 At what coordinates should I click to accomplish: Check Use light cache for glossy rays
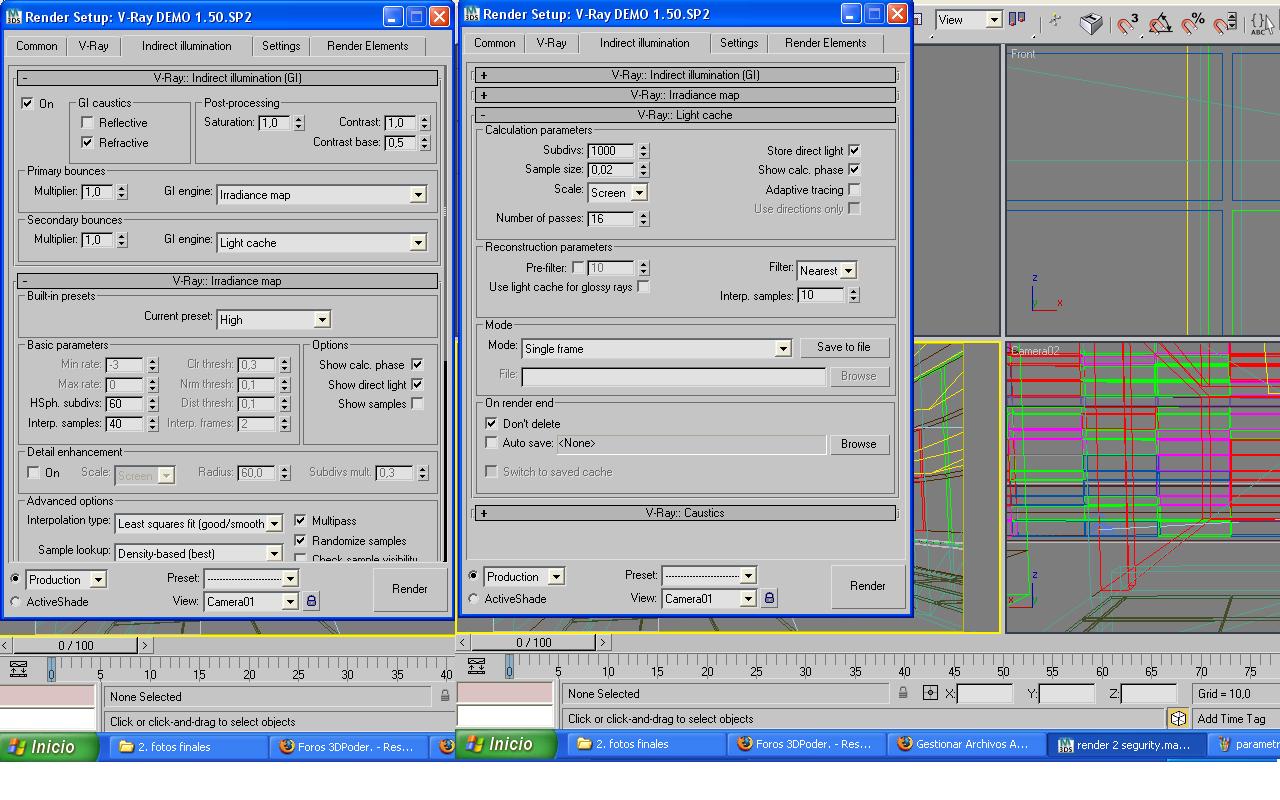tap(644, 287)
